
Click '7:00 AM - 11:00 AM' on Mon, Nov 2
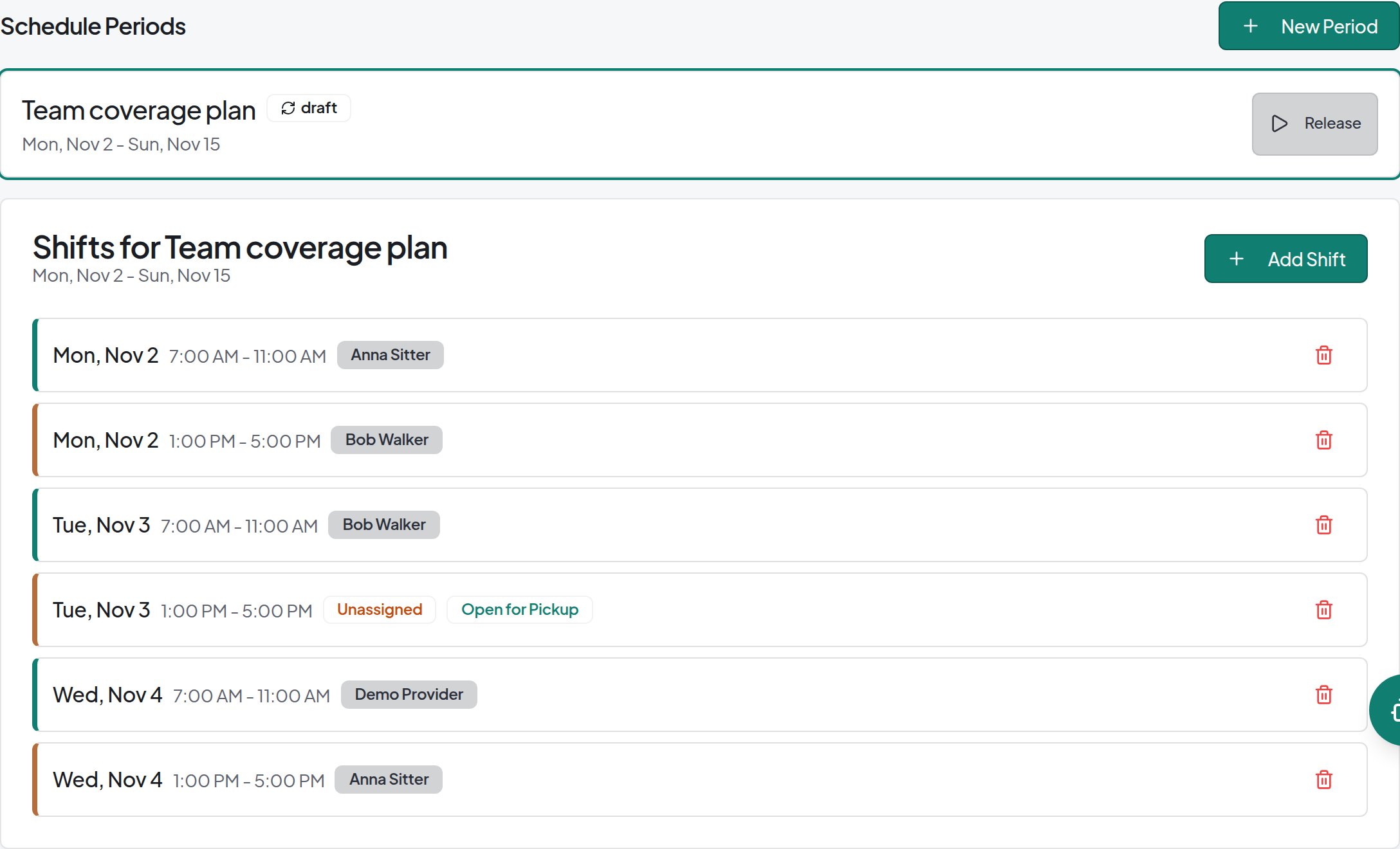pos(248,356)
